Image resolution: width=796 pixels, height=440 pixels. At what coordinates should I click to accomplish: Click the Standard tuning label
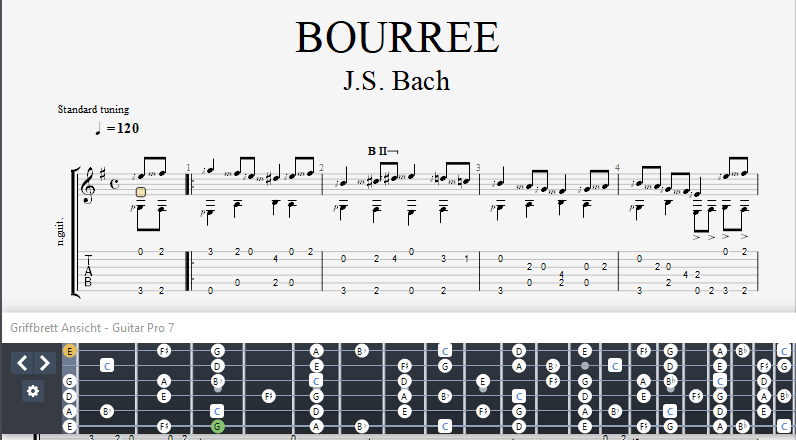click(x=93, y=109)
